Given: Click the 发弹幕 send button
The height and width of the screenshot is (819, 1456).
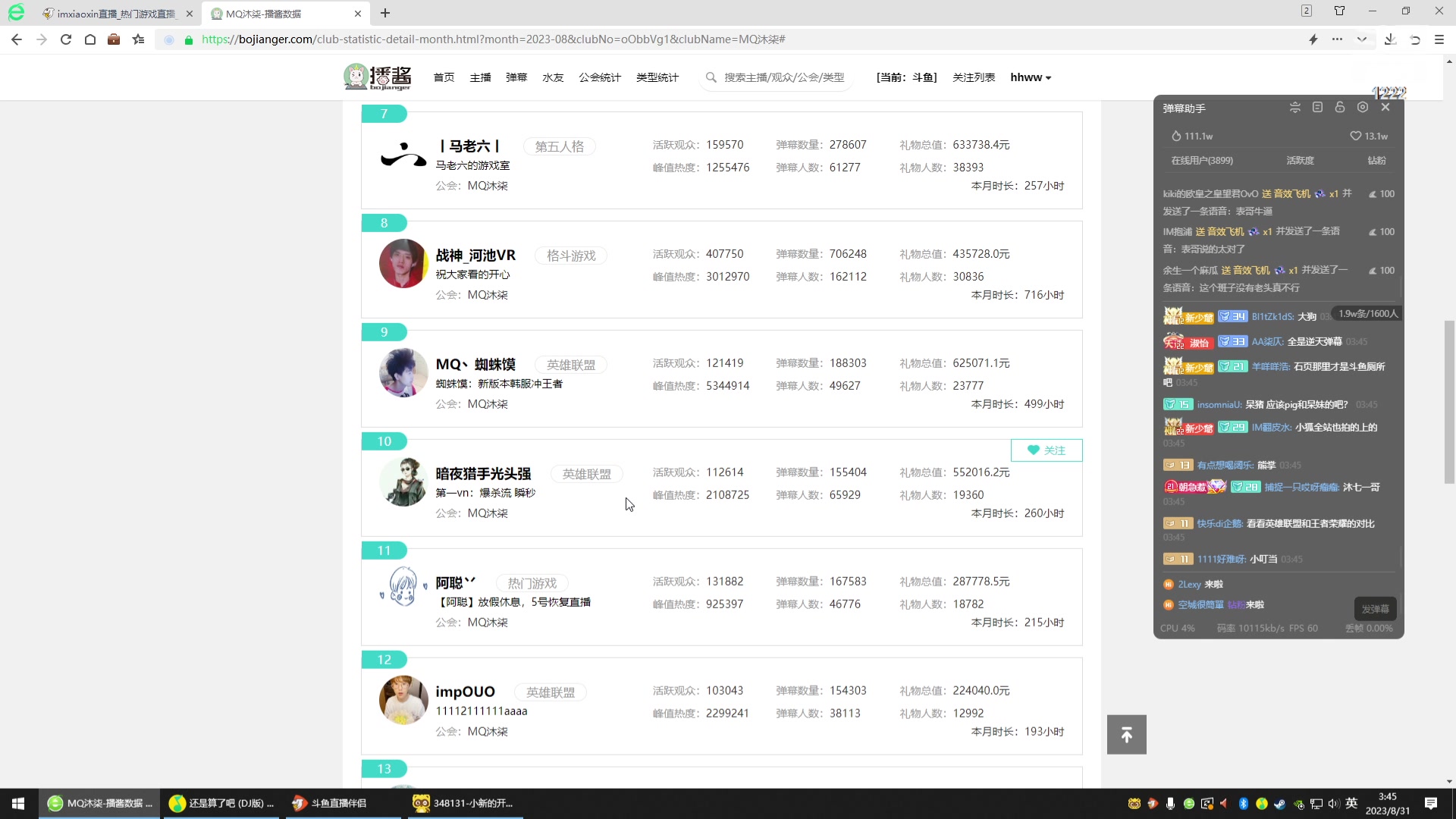Looking at the screenshot, I should point(1374,609).
